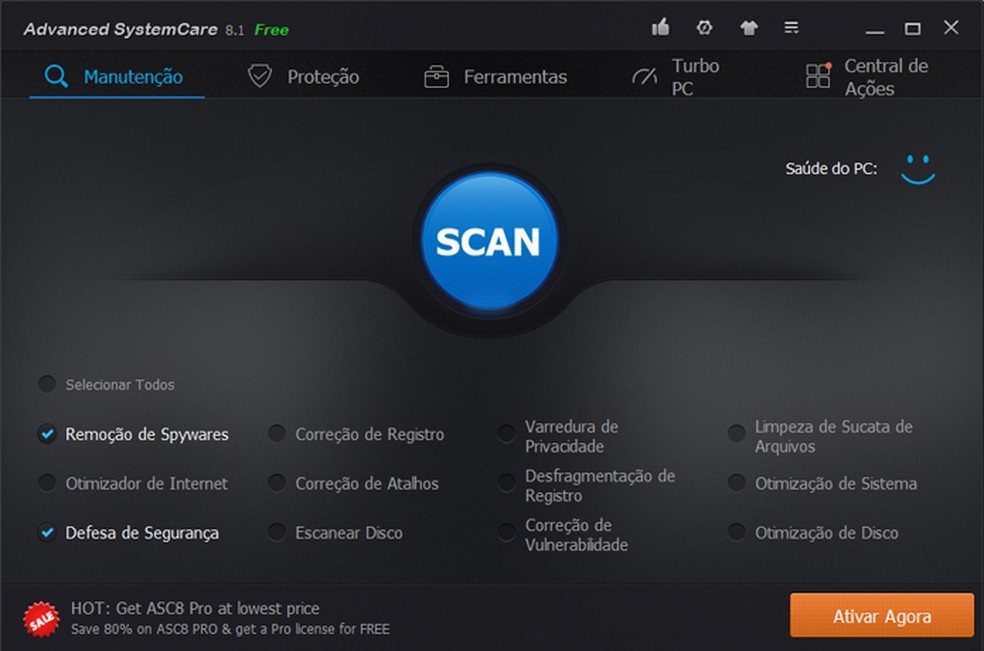Click the Manutenção magnifier icon

[x=56, y=75]
